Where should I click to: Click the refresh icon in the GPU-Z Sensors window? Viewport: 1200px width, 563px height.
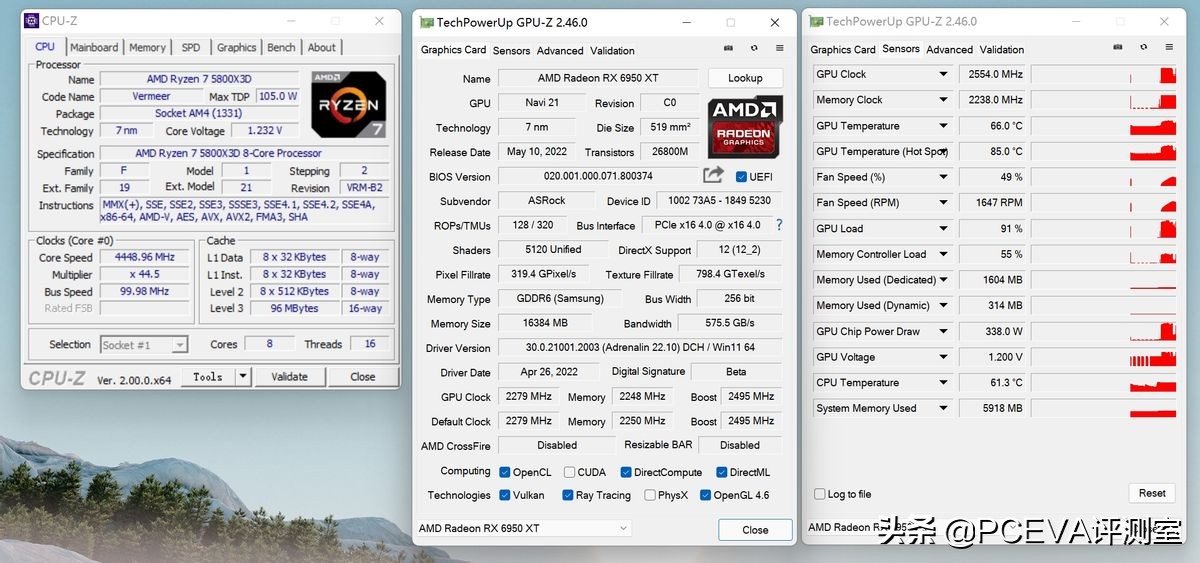click(x=1143, y=47)
